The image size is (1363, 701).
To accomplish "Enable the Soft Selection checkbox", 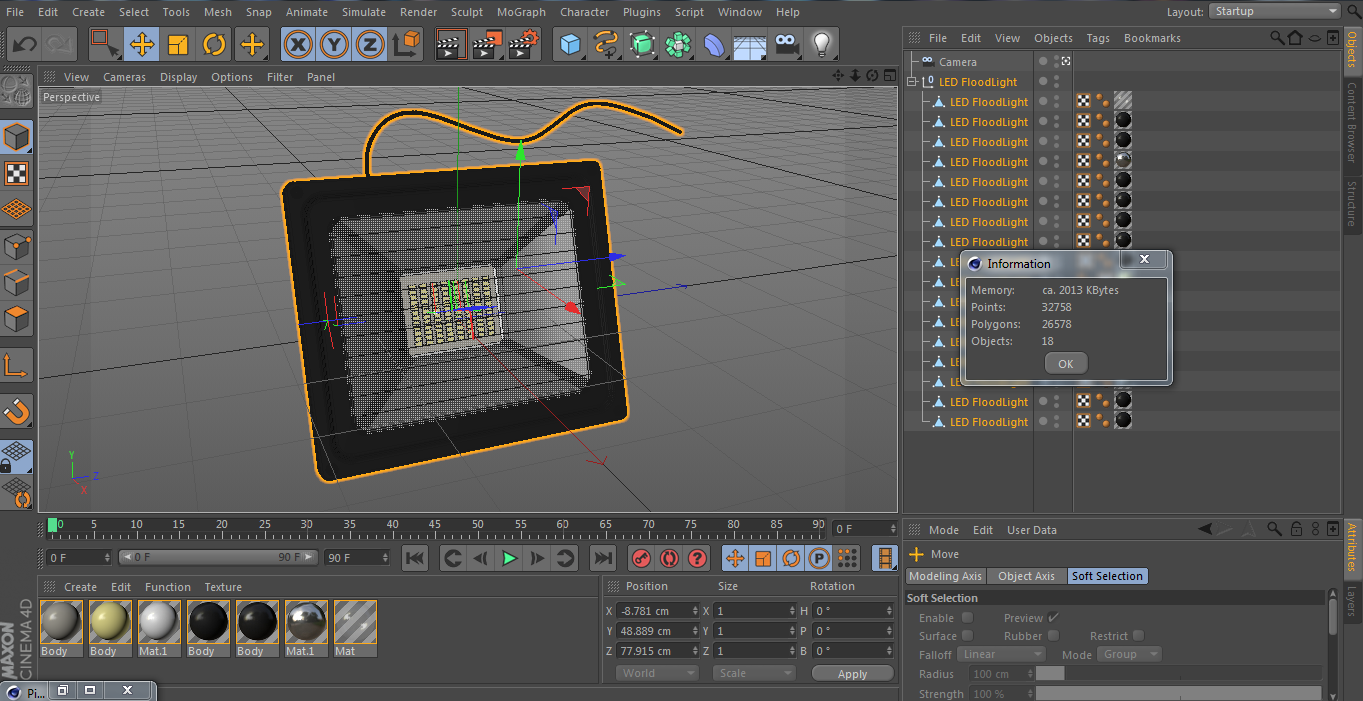I will [x=966, y=618].
